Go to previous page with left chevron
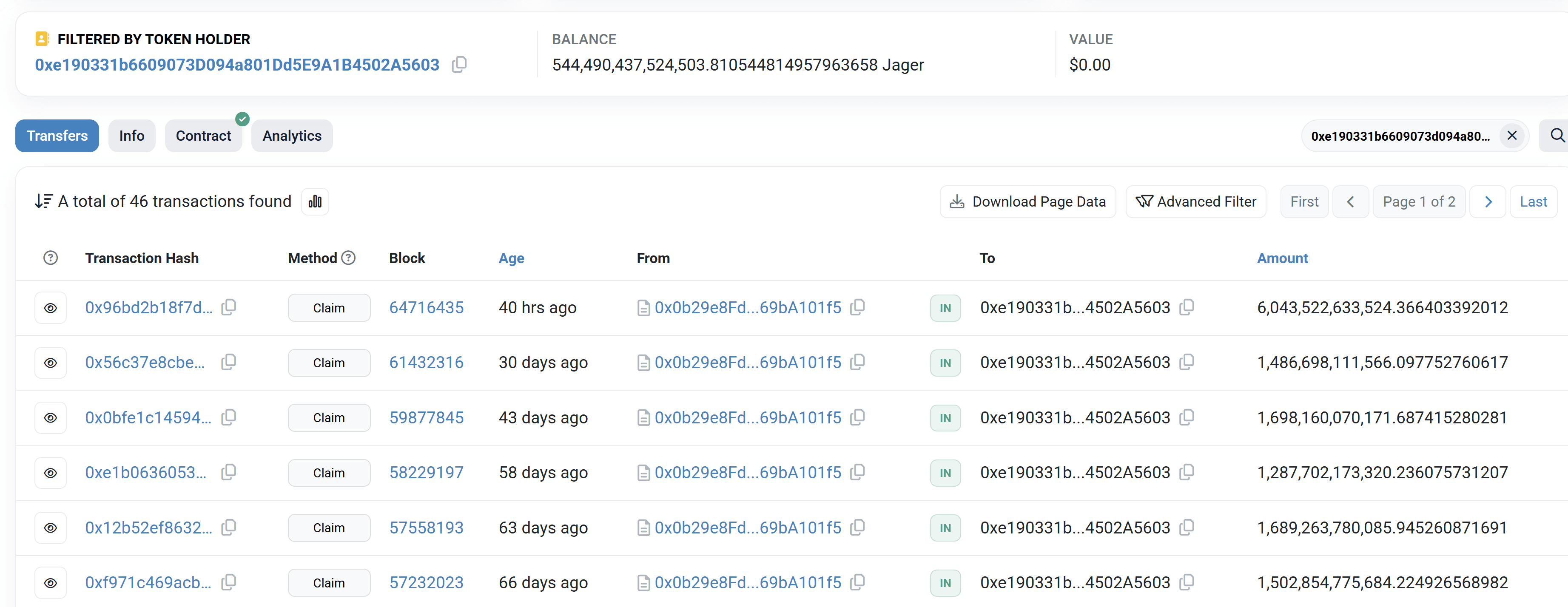The width and height of the screenshot is (1568, 607). tap(1350, 202)
